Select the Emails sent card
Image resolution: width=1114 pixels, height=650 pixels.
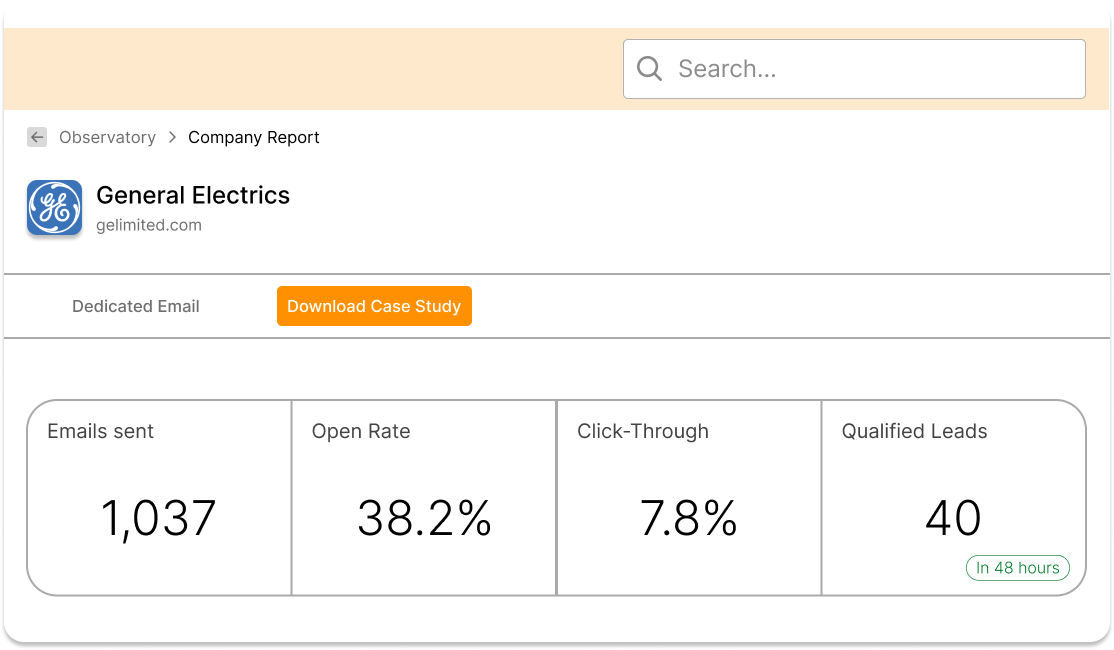pyautogui.click(x=160, y=497)
